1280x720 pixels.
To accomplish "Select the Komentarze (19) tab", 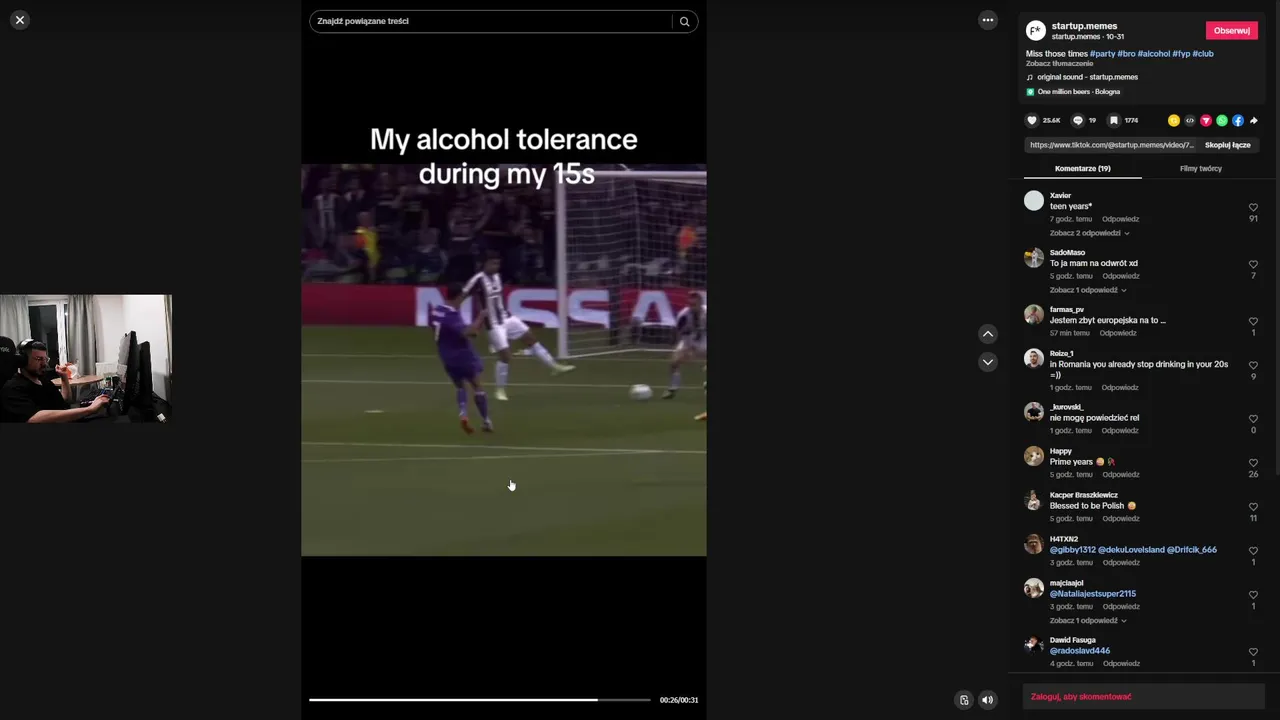I will 1082,169.
